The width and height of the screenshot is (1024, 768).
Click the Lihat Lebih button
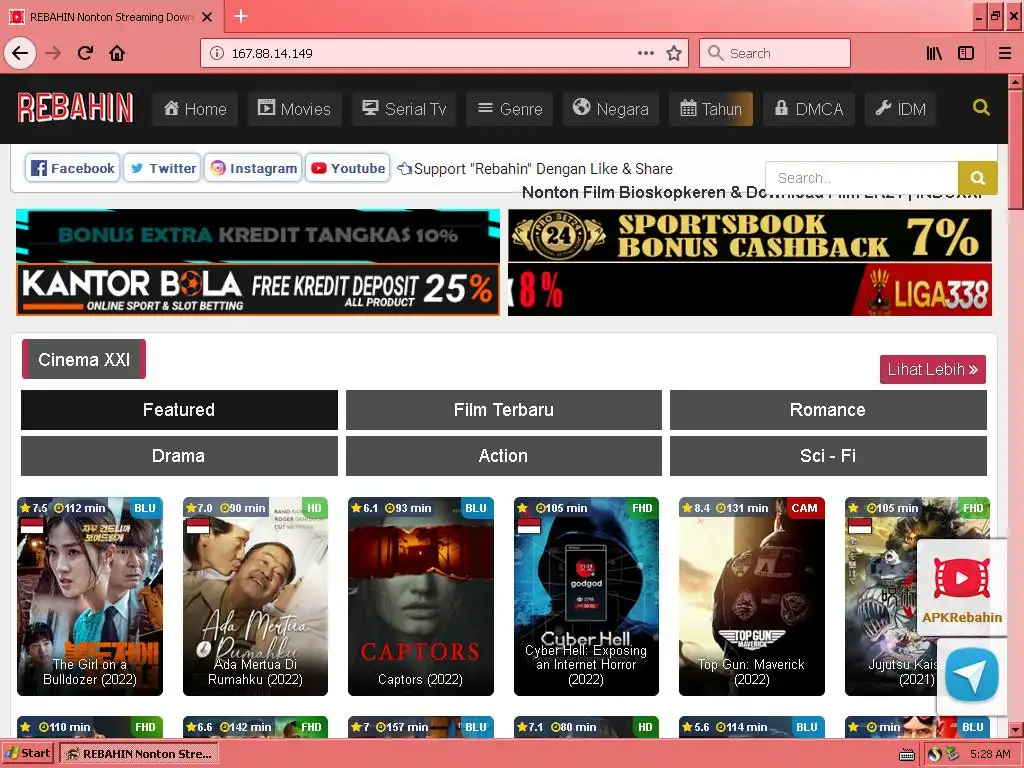(x=933, y=369)
